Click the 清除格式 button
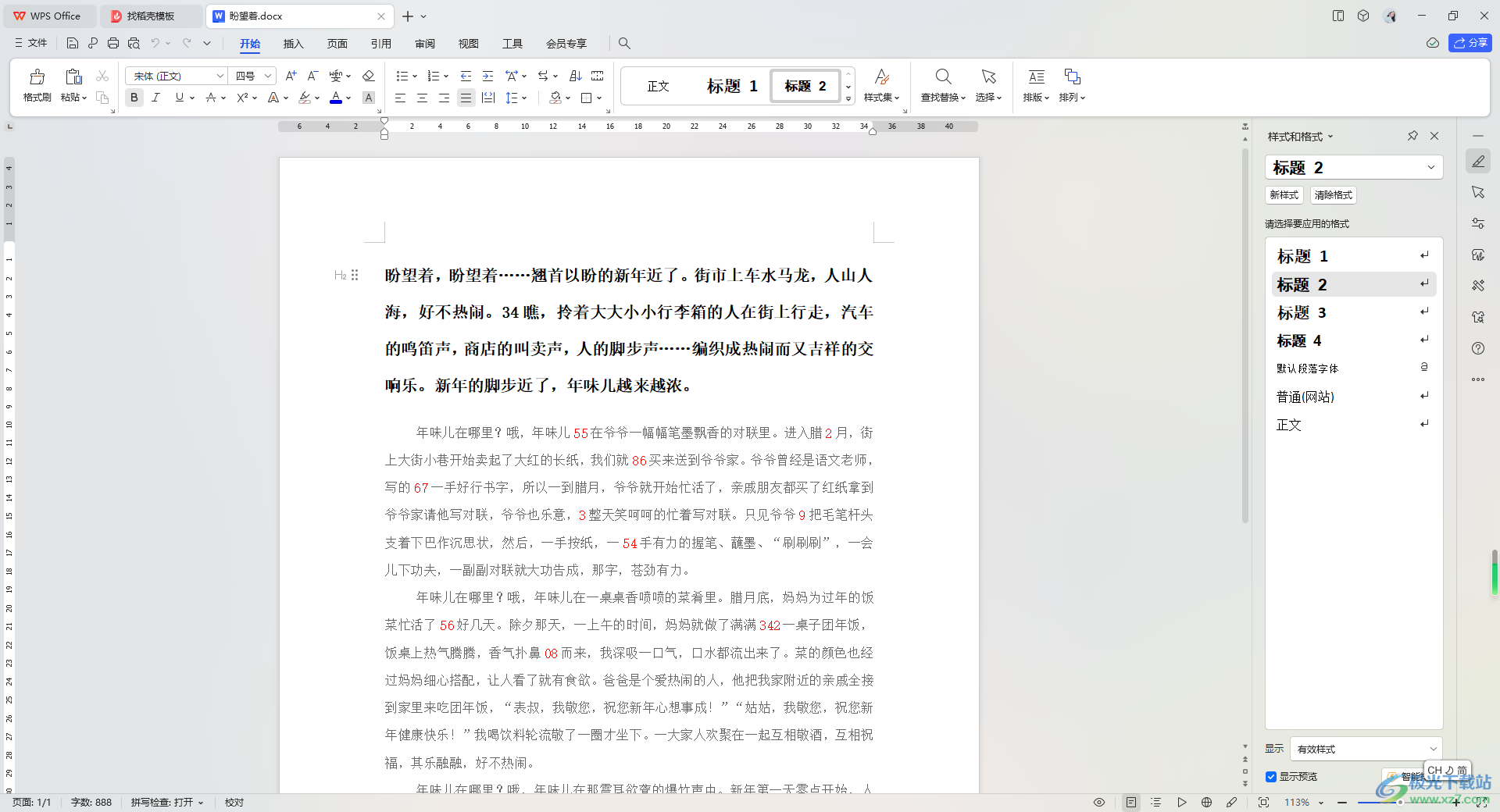The width and height of the screenshot is (1500, 812). tap(1333, 195)
